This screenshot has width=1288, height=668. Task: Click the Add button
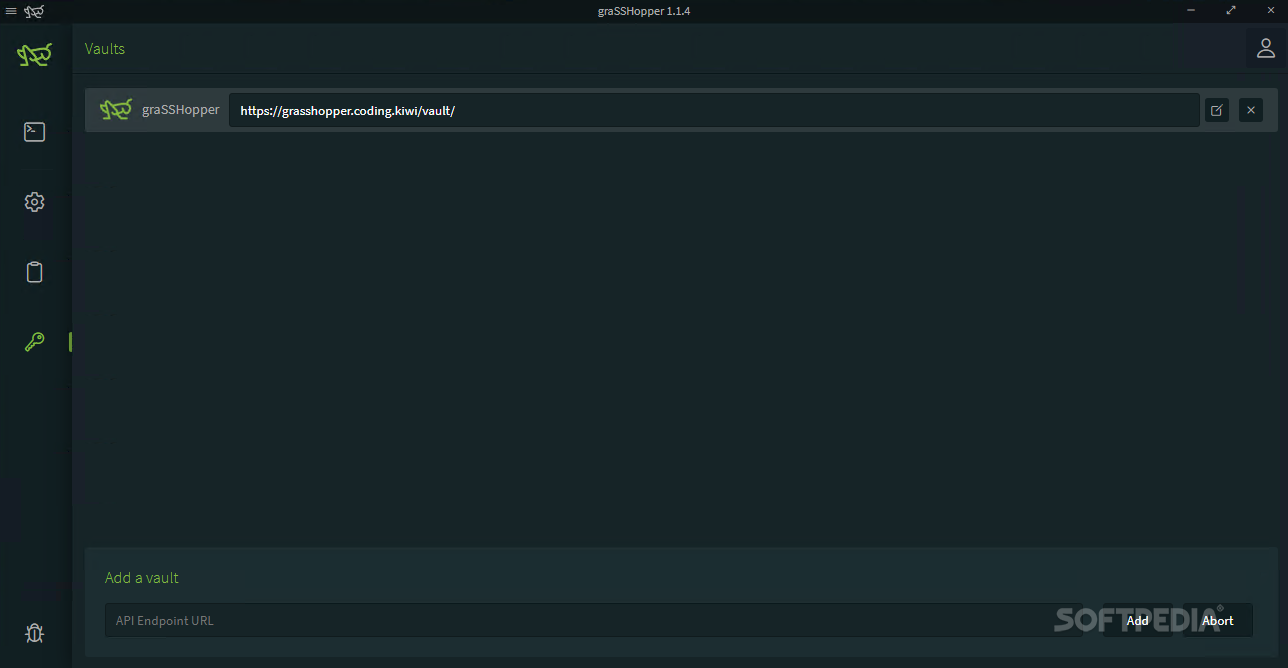tap(1138, 620)
